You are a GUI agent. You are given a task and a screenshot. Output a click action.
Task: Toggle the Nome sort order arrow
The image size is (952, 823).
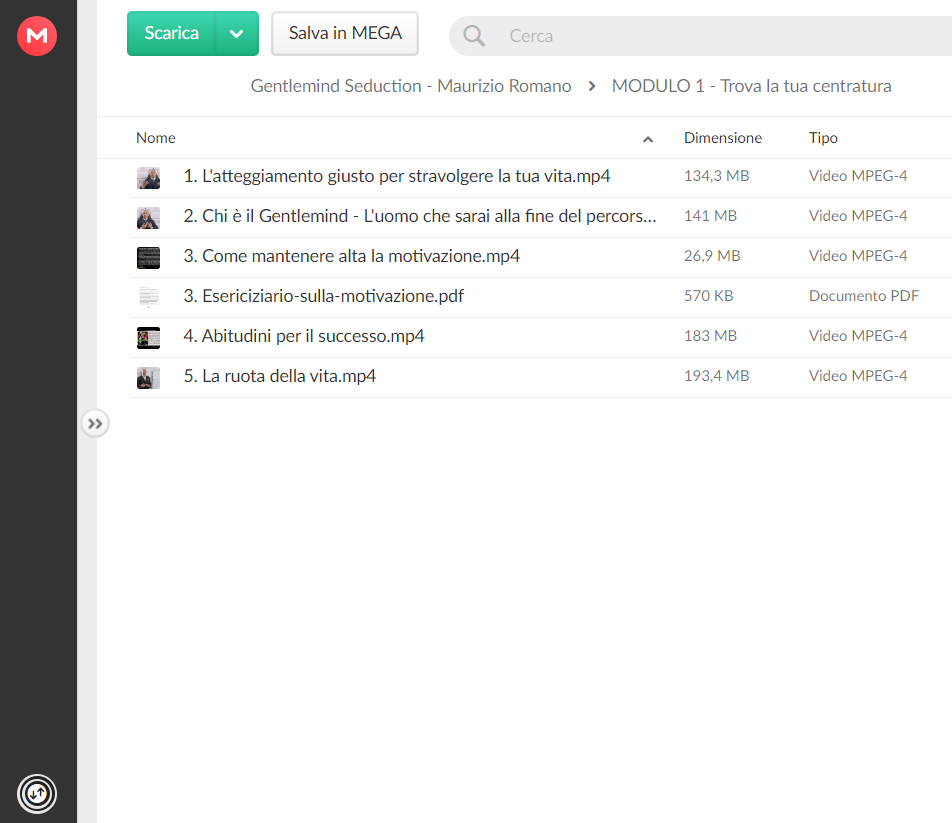pos(648,140)
